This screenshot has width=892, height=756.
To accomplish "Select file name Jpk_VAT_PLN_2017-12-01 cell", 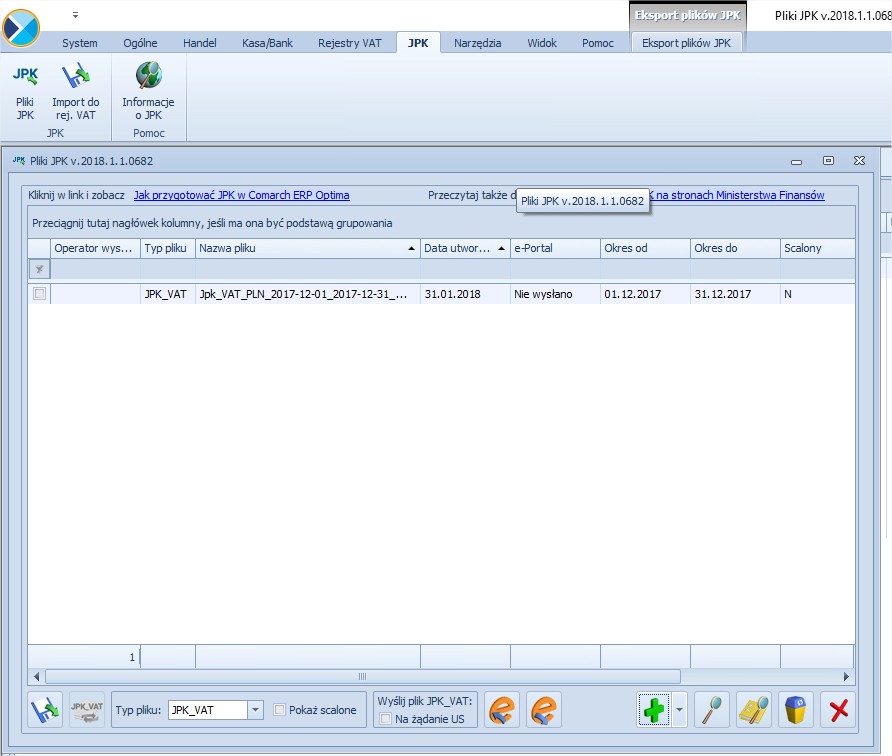I will pos(307,294).
